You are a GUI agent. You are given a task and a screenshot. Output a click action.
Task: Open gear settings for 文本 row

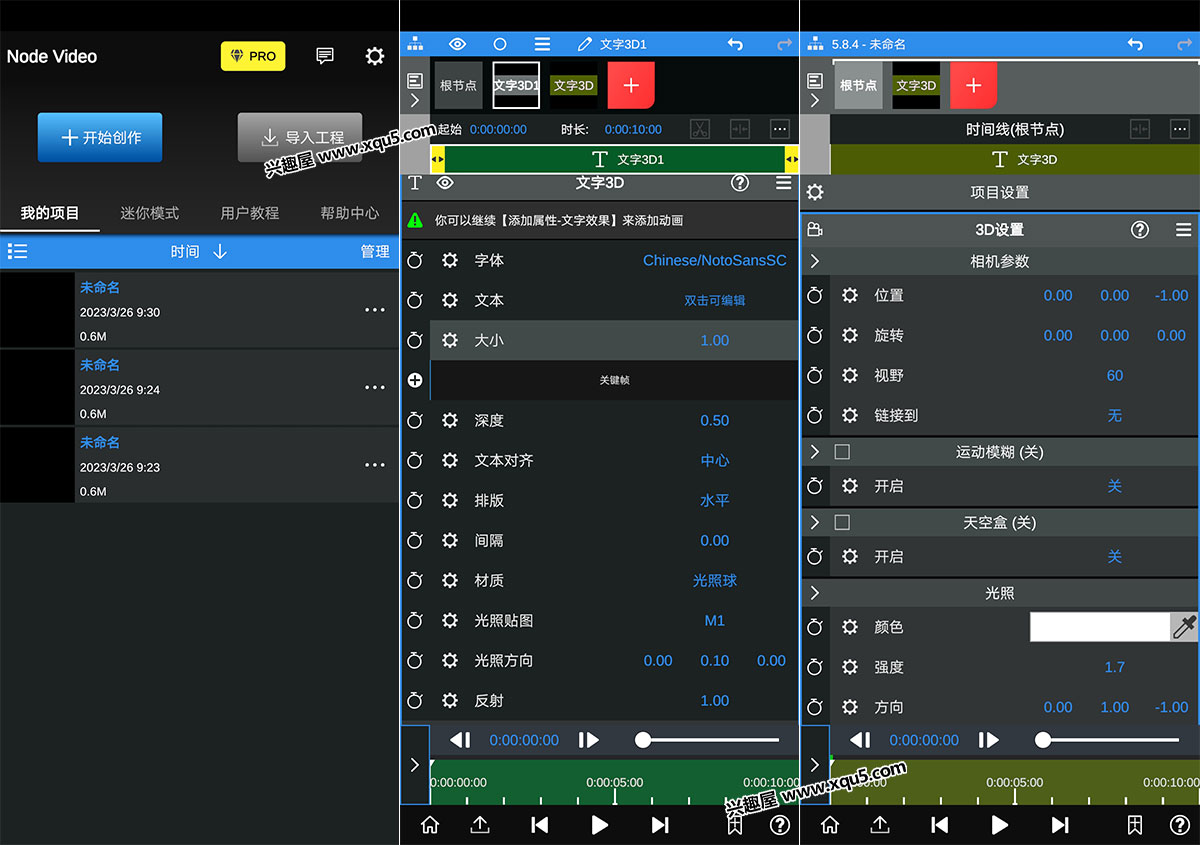point(450,300)
